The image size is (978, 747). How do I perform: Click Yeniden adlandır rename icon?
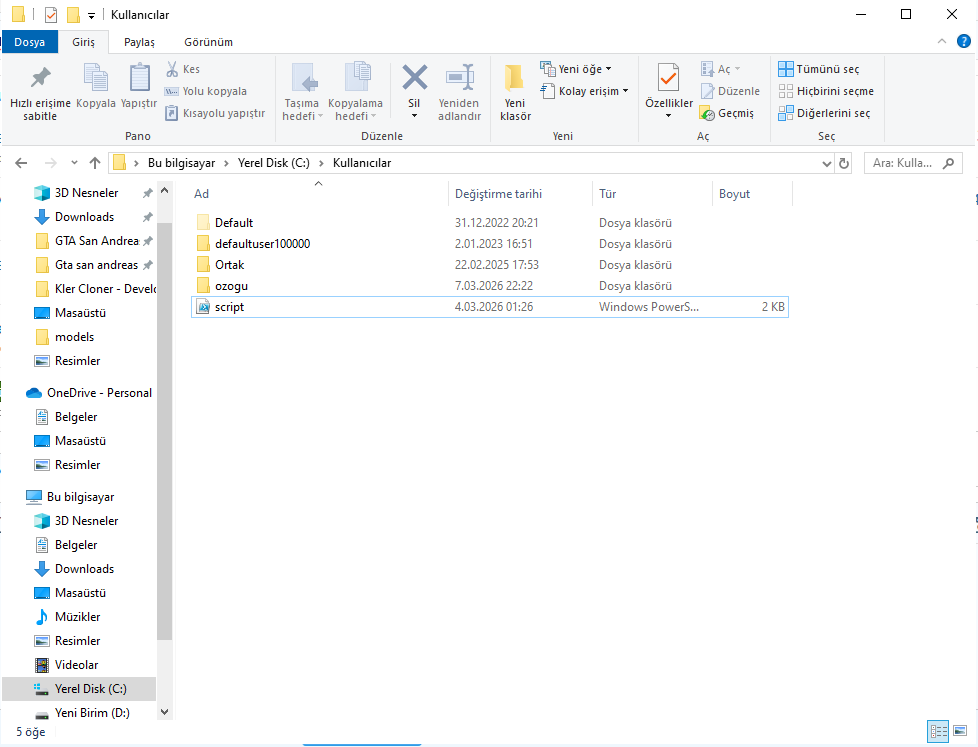pyautogui.click(x=460, y=78)
